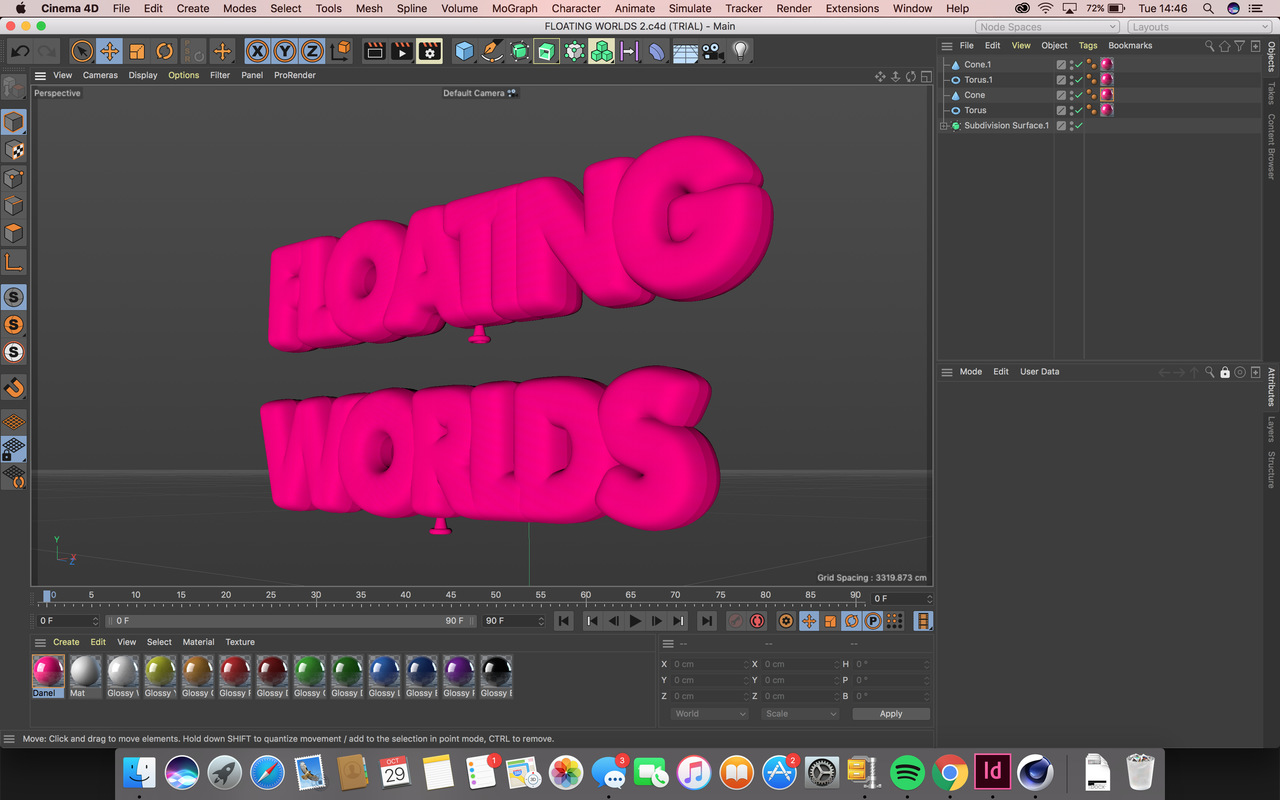Click the X position input field
Screen dimensions: 1280x800
tap(708, 664)
